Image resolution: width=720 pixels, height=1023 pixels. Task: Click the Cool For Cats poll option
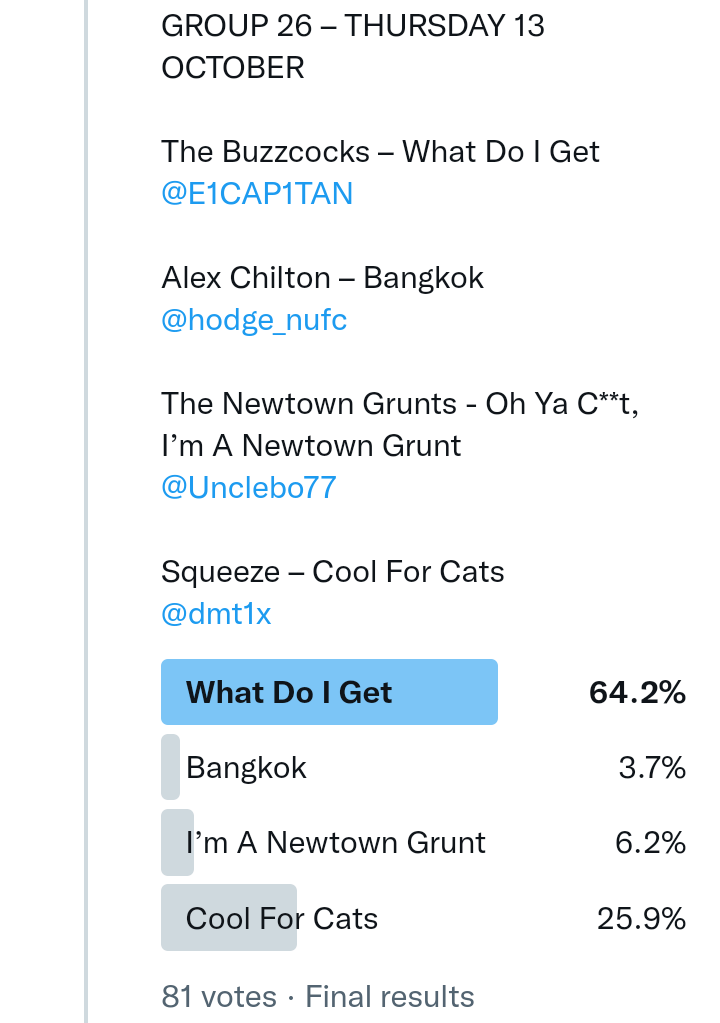coord(282,918)
